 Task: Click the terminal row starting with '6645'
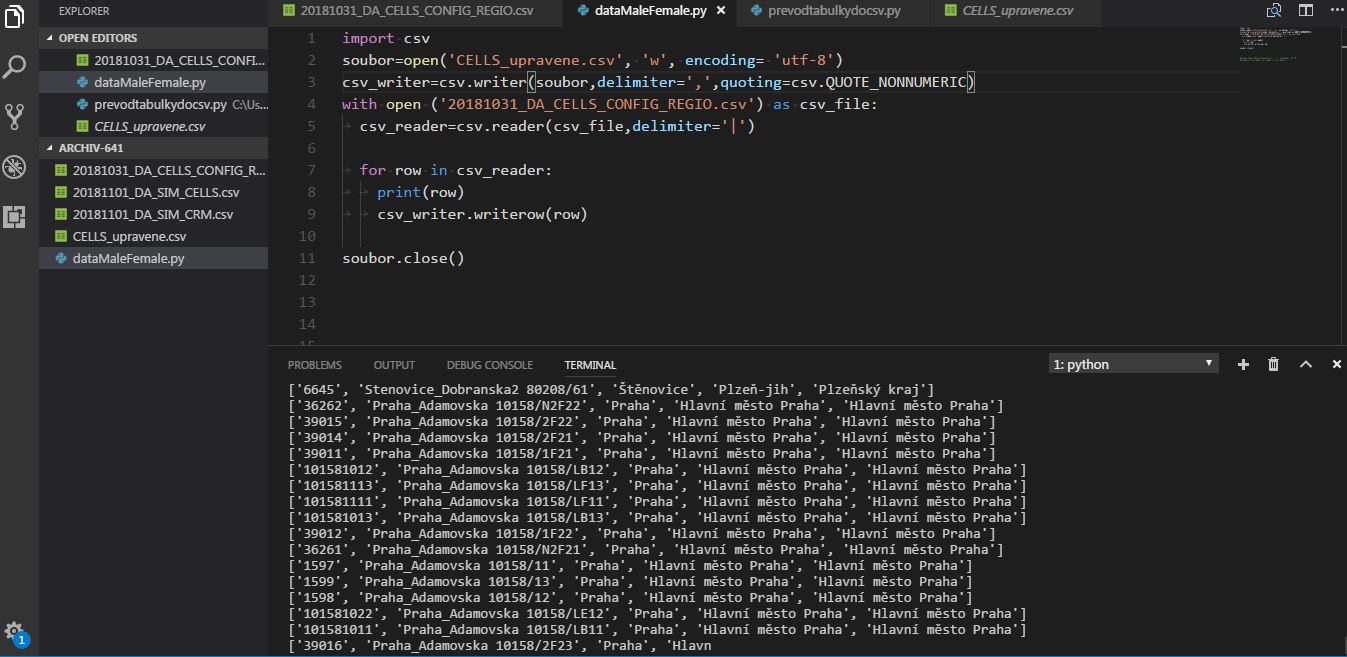(x=611, y=389)
